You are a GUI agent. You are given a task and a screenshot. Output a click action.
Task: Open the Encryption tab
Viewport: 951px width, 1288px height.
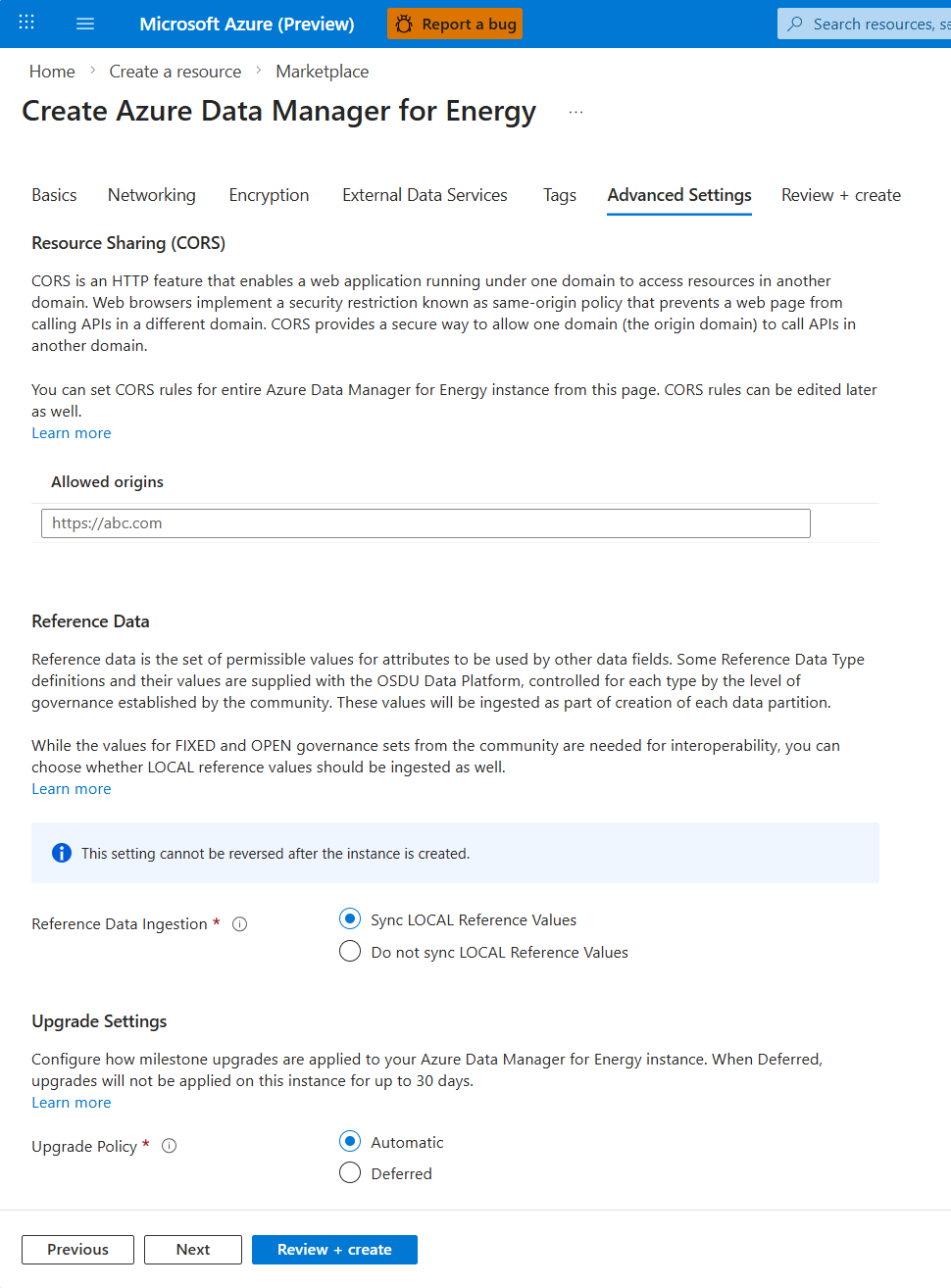point(269,195)
